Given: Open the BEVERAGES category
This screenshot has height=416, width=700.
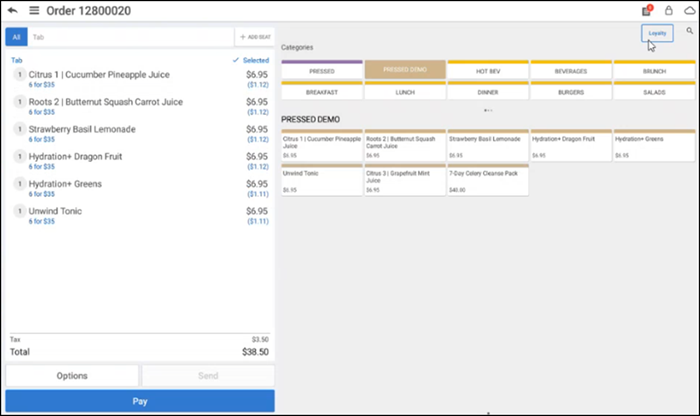Looking at the screenshot, I should point(571,70).
